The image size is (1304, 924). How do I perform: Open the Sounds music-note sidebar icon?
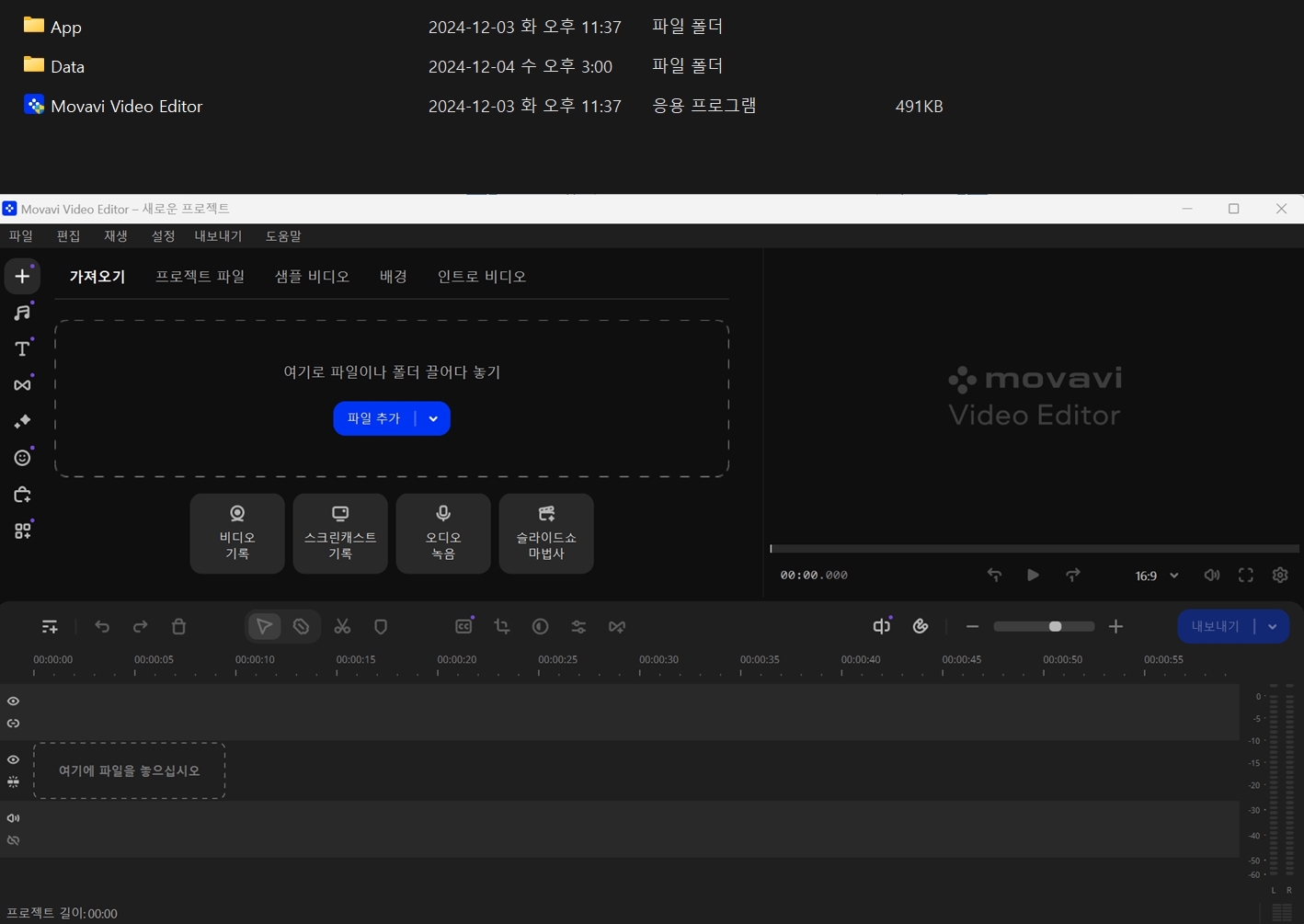coord(22,313)
